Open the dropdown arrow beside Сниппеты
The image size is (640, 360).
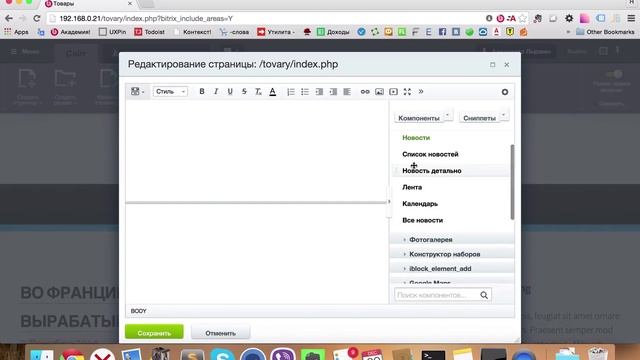(504, 116)
